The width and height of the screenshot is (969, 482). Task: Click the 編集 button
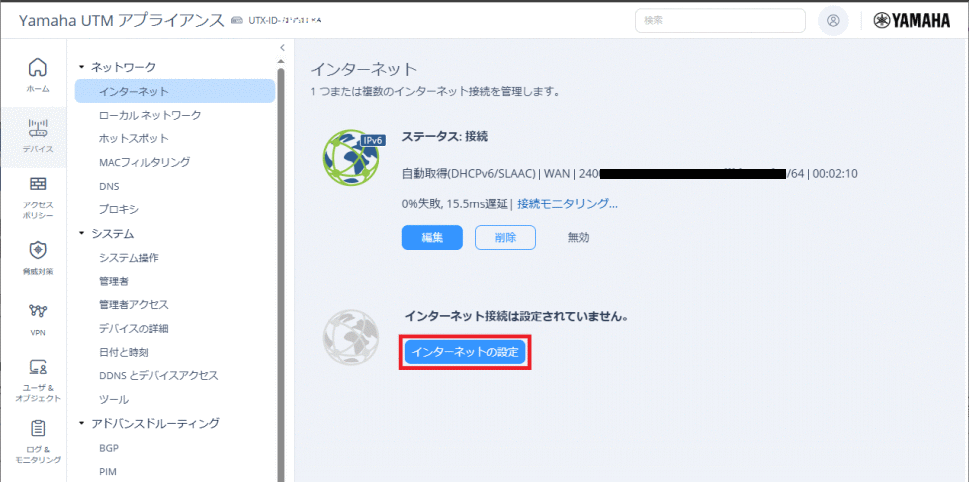pos(432,237)
